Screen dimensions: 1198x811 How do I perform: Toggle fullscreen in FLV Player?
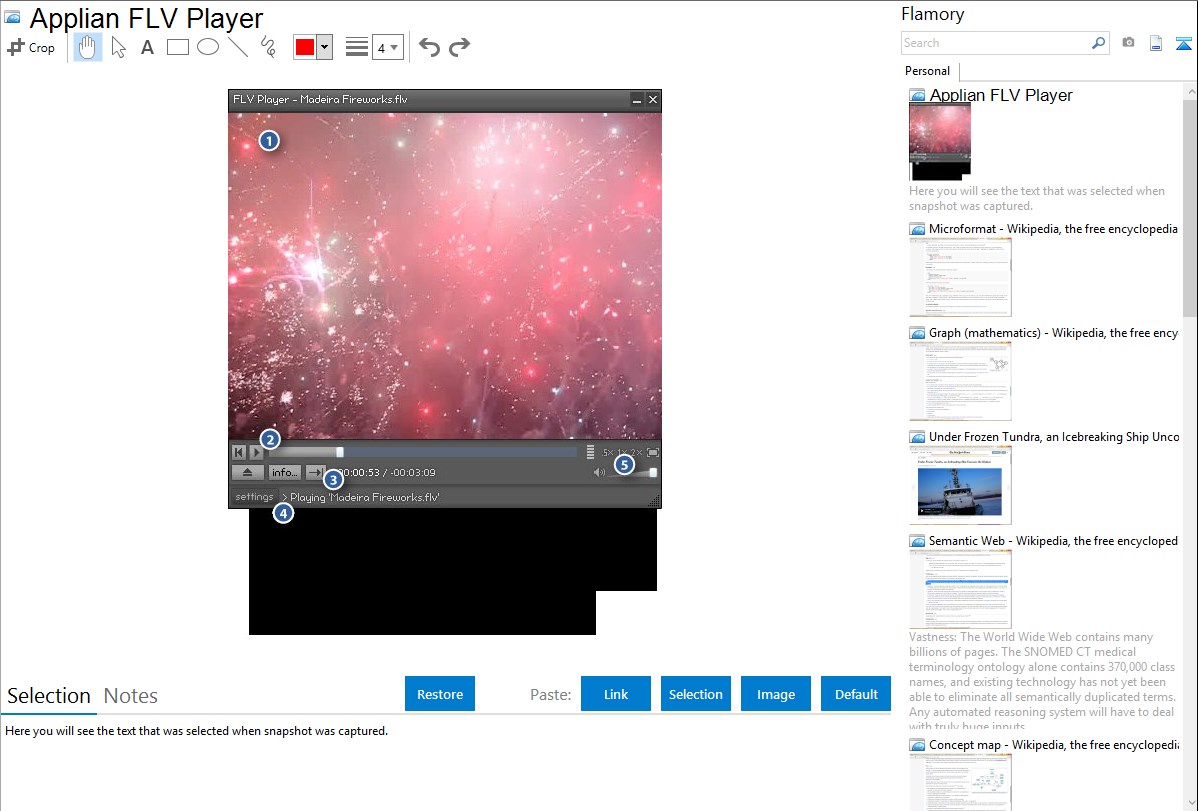[653, 453]
